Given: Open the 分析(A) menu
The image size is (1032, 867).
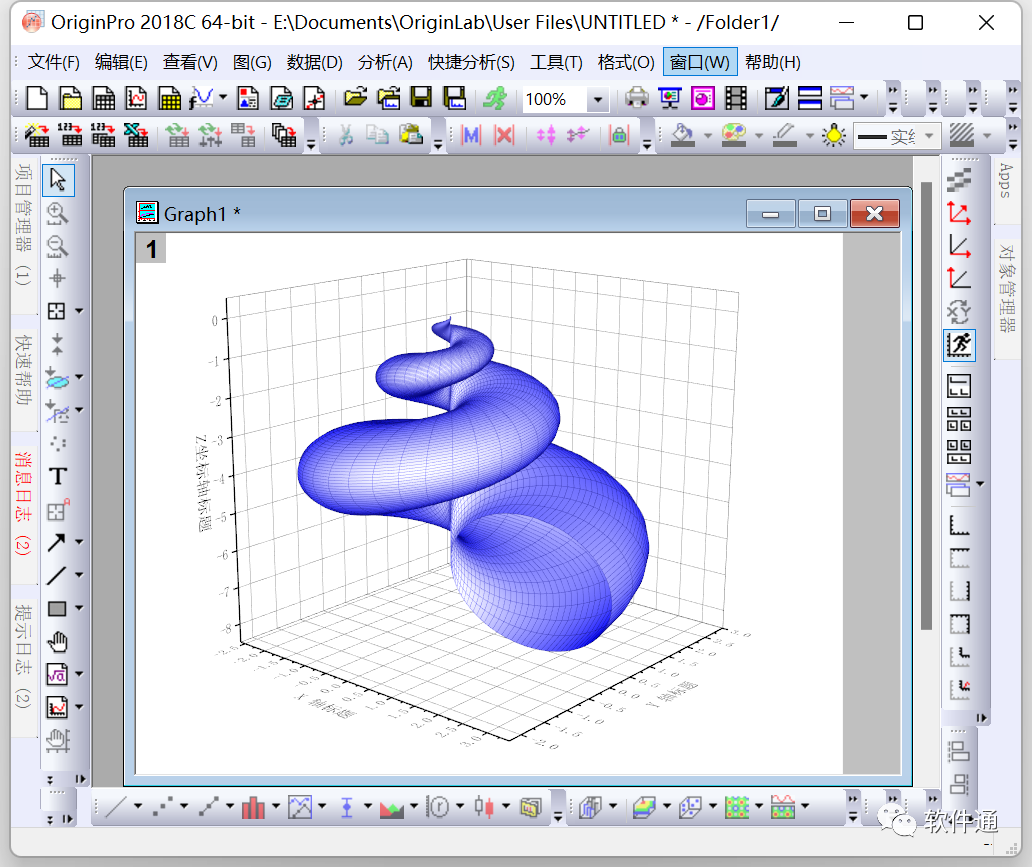Looking at the screenshot, I should (385, 63).
